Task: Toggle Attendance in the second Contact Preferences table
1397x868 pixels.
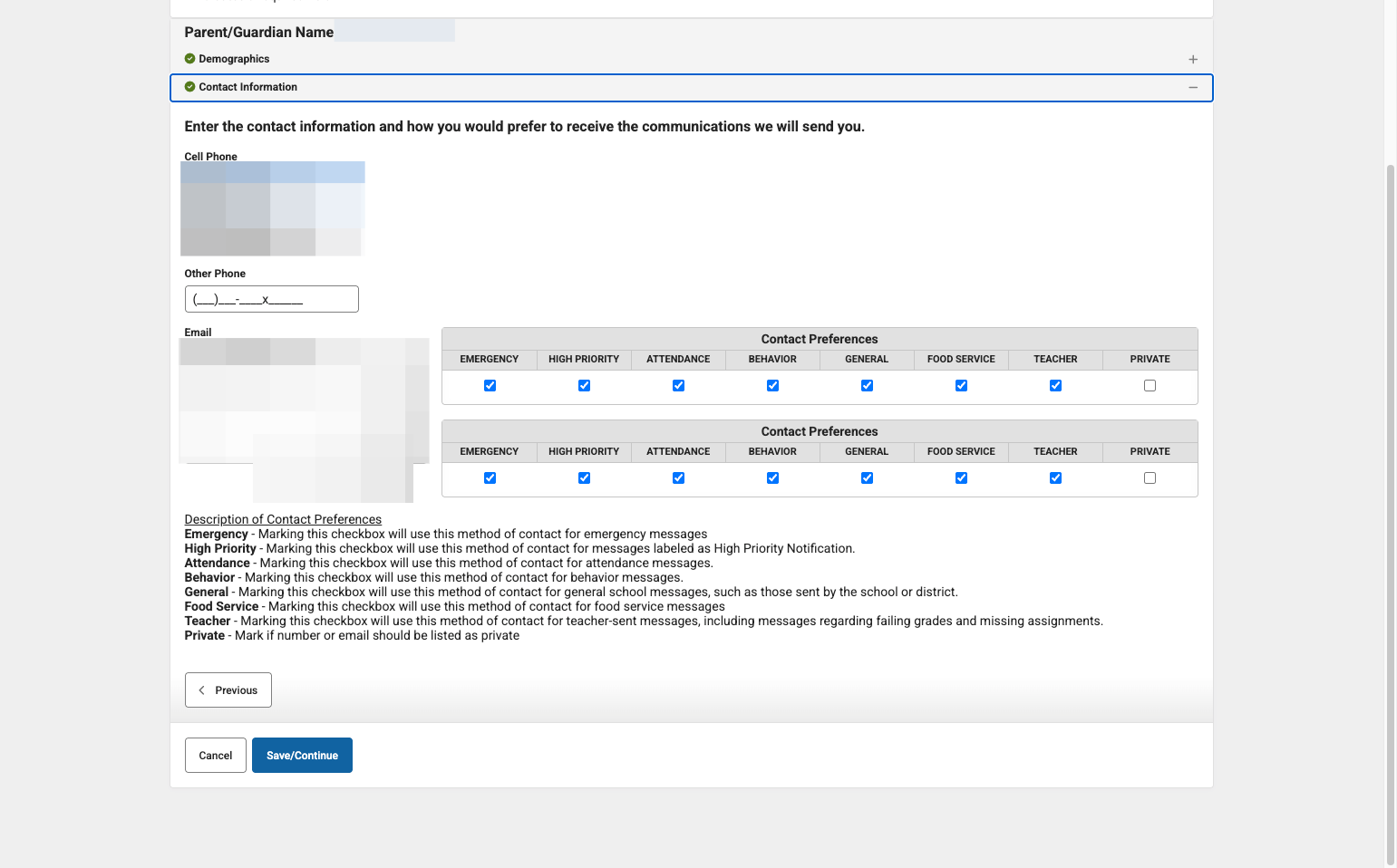Action: coord(678,478)
